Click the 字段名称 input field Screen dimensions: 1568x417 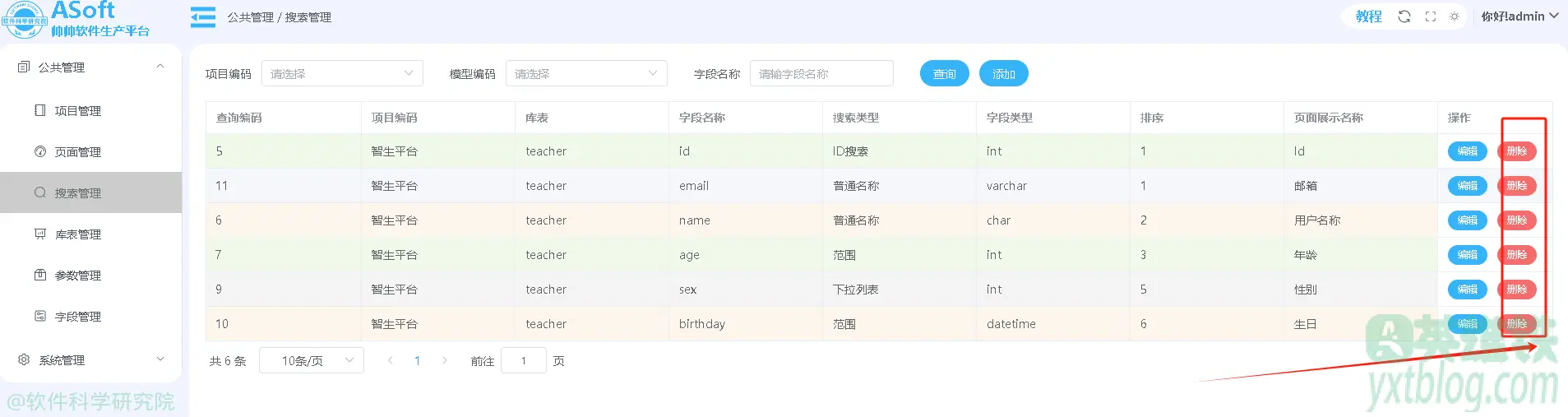point(821,73)
